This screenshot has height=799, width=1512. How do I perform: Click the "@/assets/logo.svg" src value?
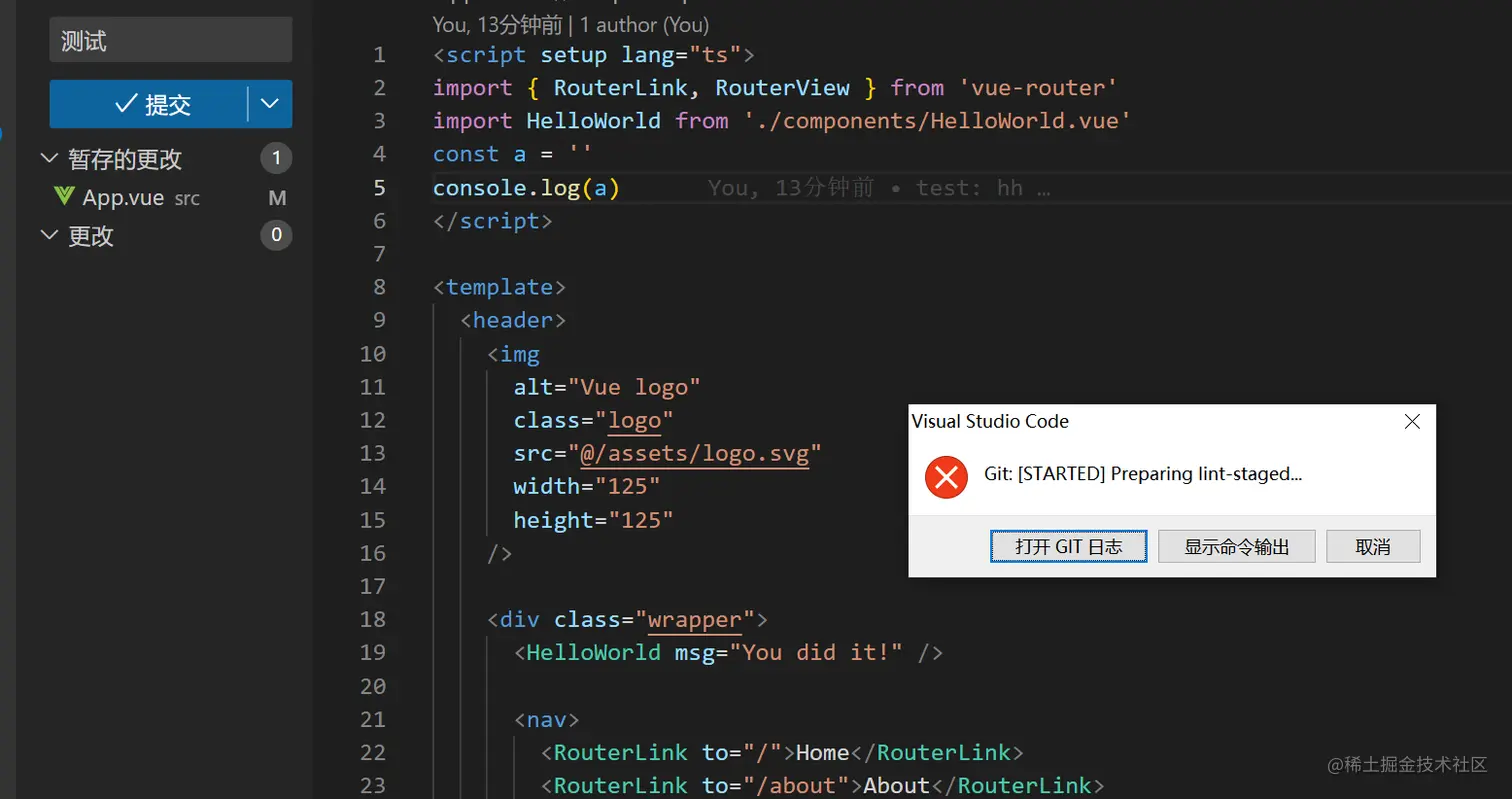click(x=694, y=453)
